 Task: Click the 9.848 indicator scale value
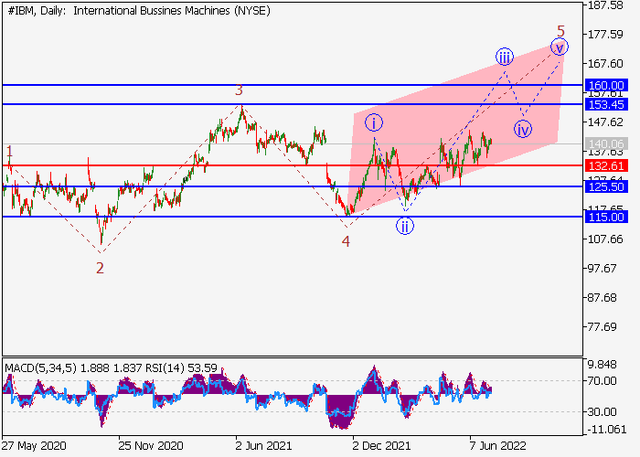click(x=602, y=364)
